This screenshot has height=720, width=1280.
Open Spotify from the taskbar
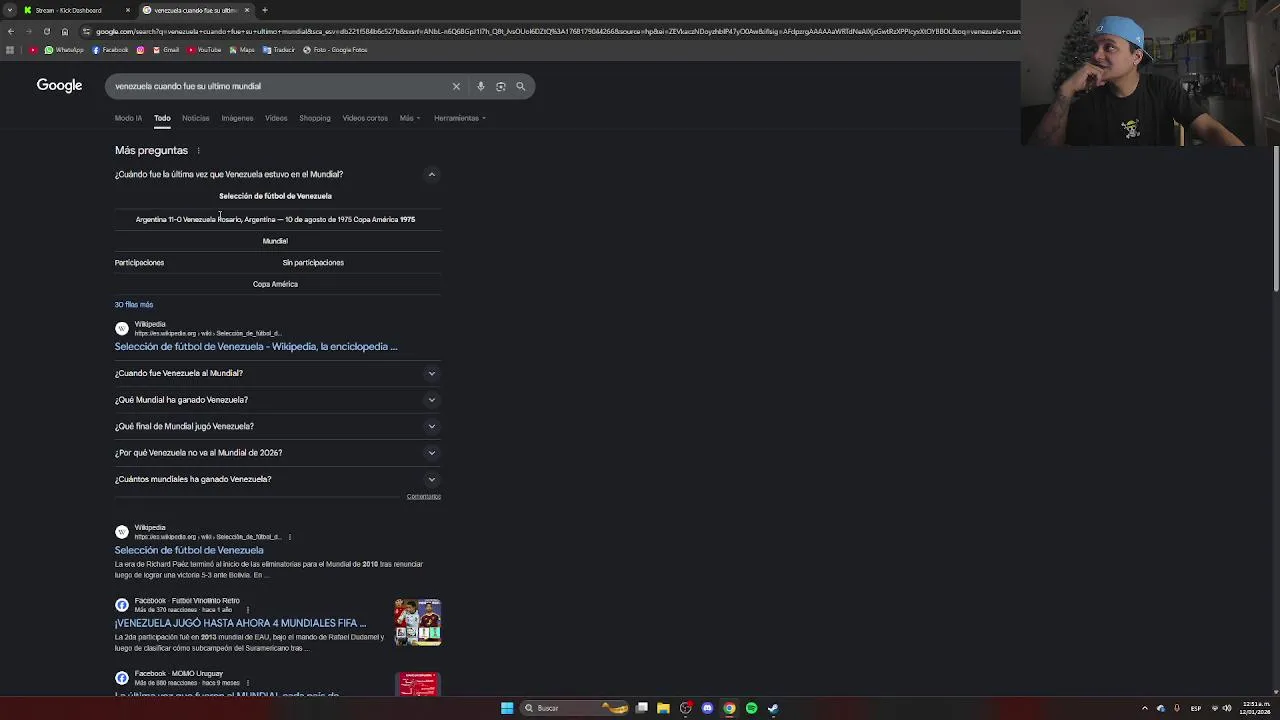click(x=751, y=708)
